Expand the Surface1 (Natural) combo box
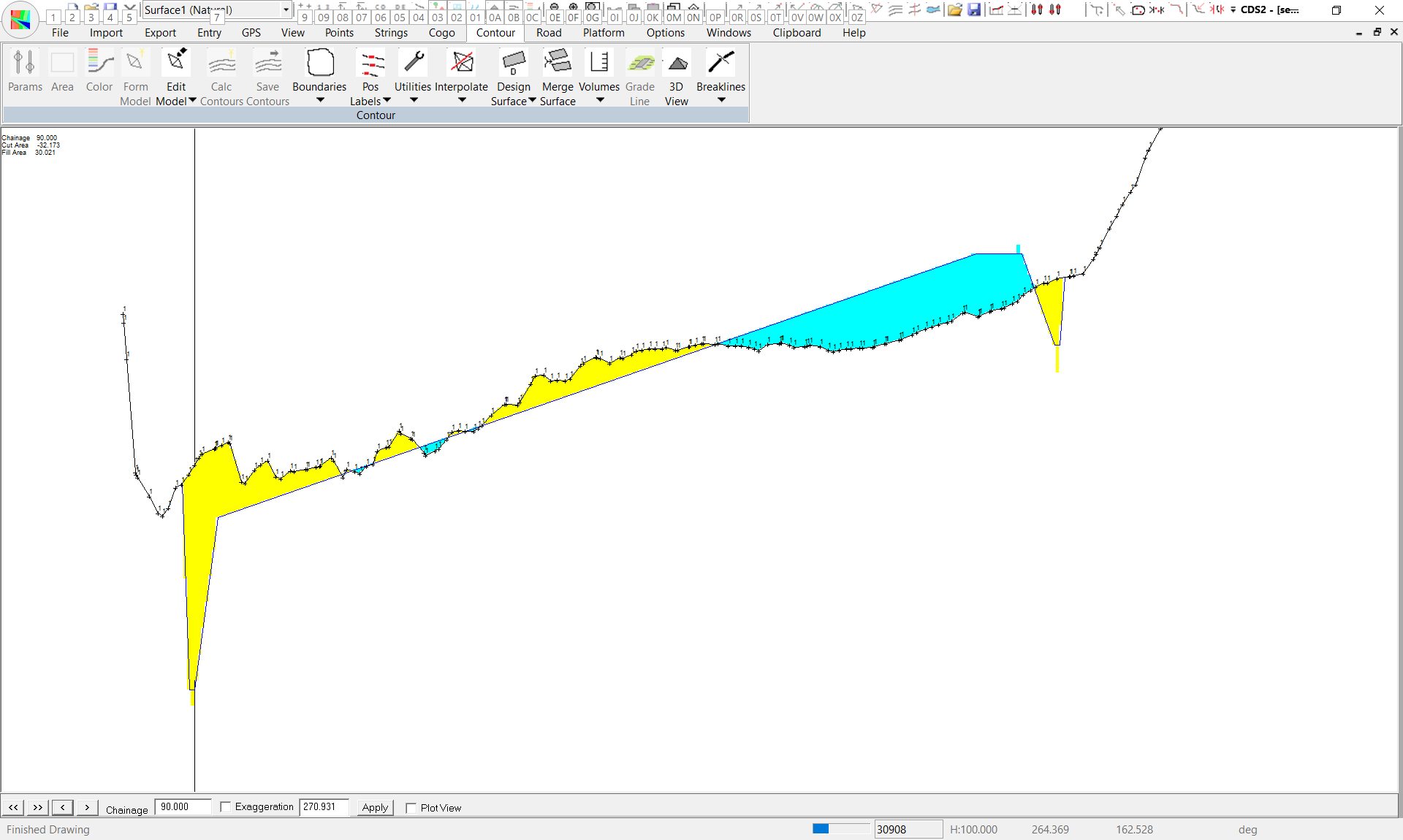Screen dimensions: 1403x840 point(286,9)
